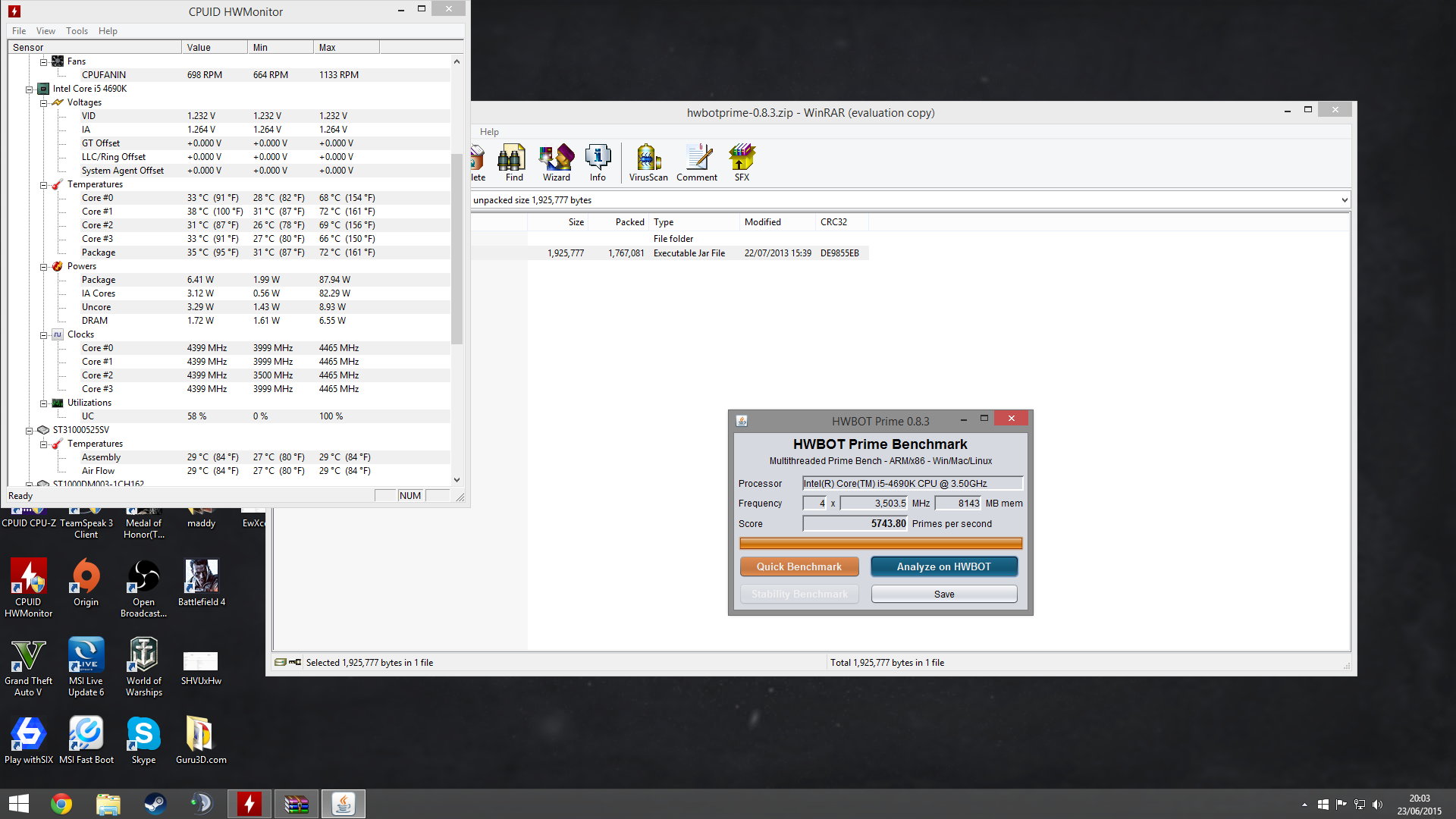Collapse the Fans tree node
This screenshot has height=819, width=1456.
point(43,61)
